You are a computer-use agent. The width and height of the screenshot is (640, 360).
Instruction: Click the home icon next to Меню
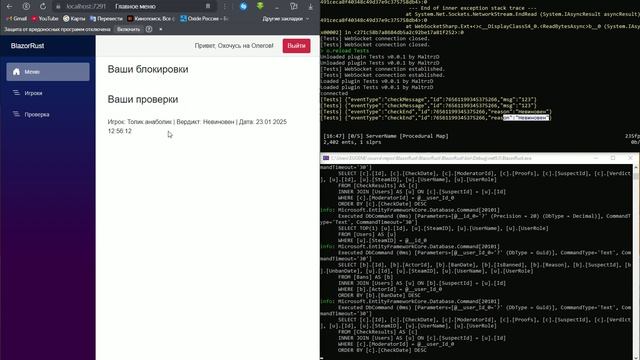(x=16, y=72)
